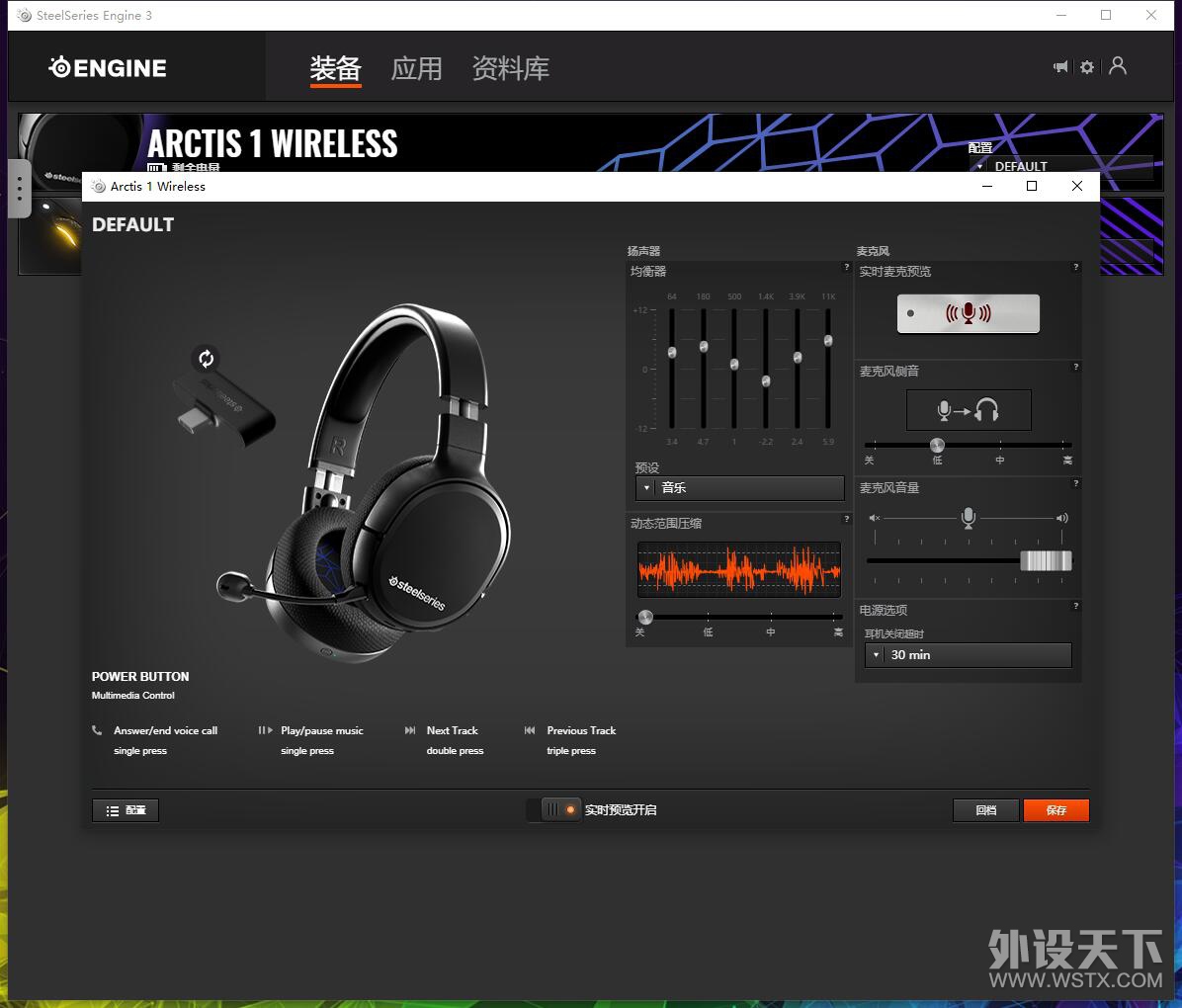Click the 回档 revert button

tap(986, 810)
